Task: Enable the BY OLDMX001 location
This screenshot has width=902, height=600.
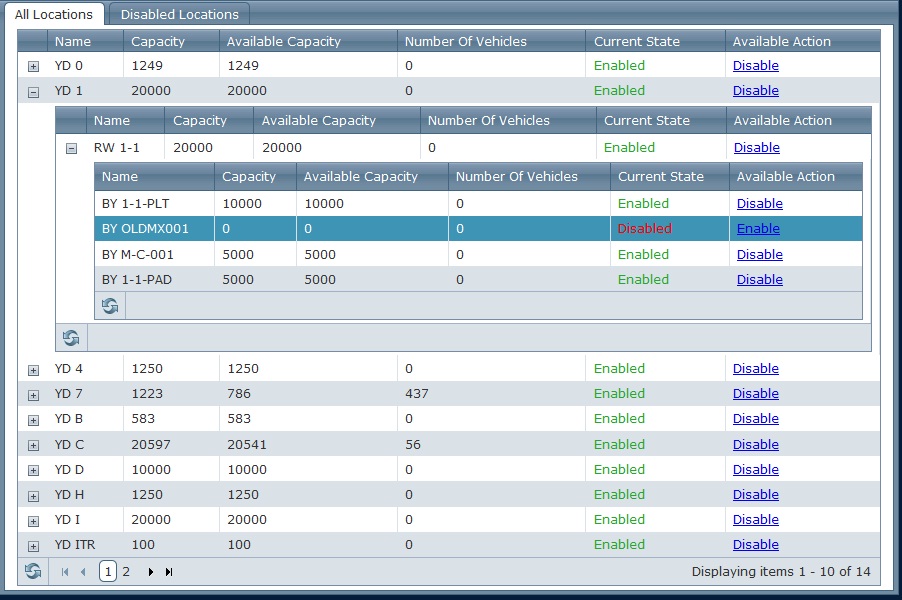Action: pyautogui.click(x=758, y=228)
